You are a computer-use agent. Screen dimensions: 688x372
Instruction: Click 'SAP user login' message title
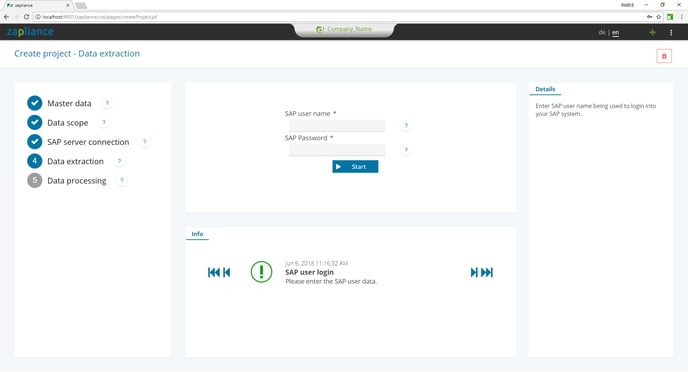[x=309, y=272]
